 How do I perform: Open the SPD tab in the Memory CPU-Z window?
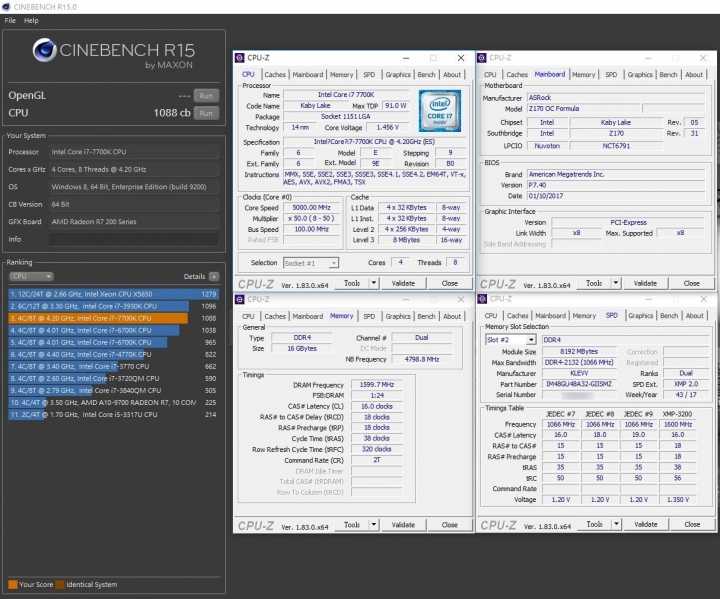click(369, 316)
